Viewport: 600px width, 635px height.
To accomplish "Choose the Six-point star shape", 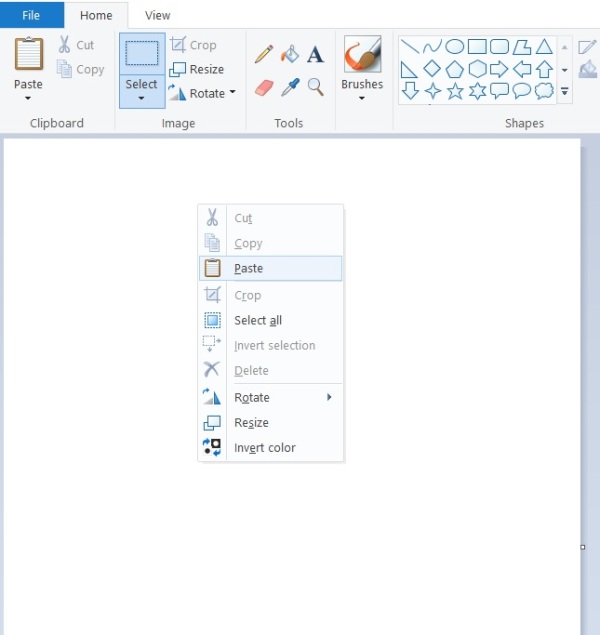I will (477, 91).
